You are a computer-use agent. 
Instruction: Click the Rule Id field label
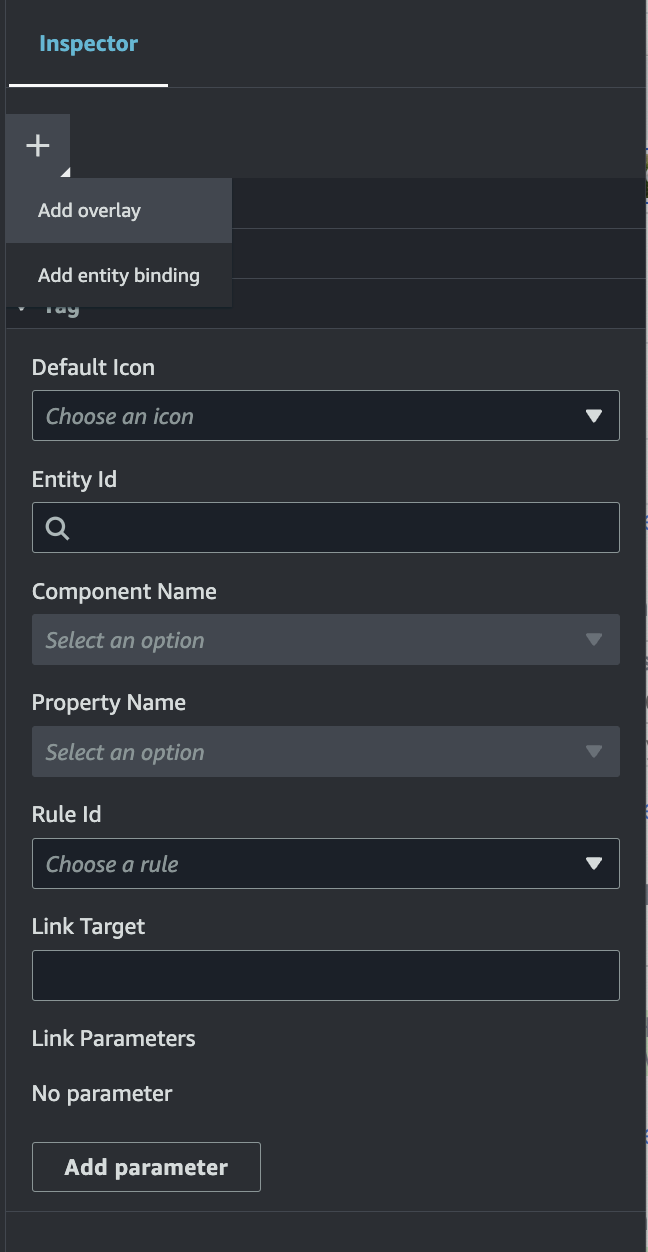(66, 814)
